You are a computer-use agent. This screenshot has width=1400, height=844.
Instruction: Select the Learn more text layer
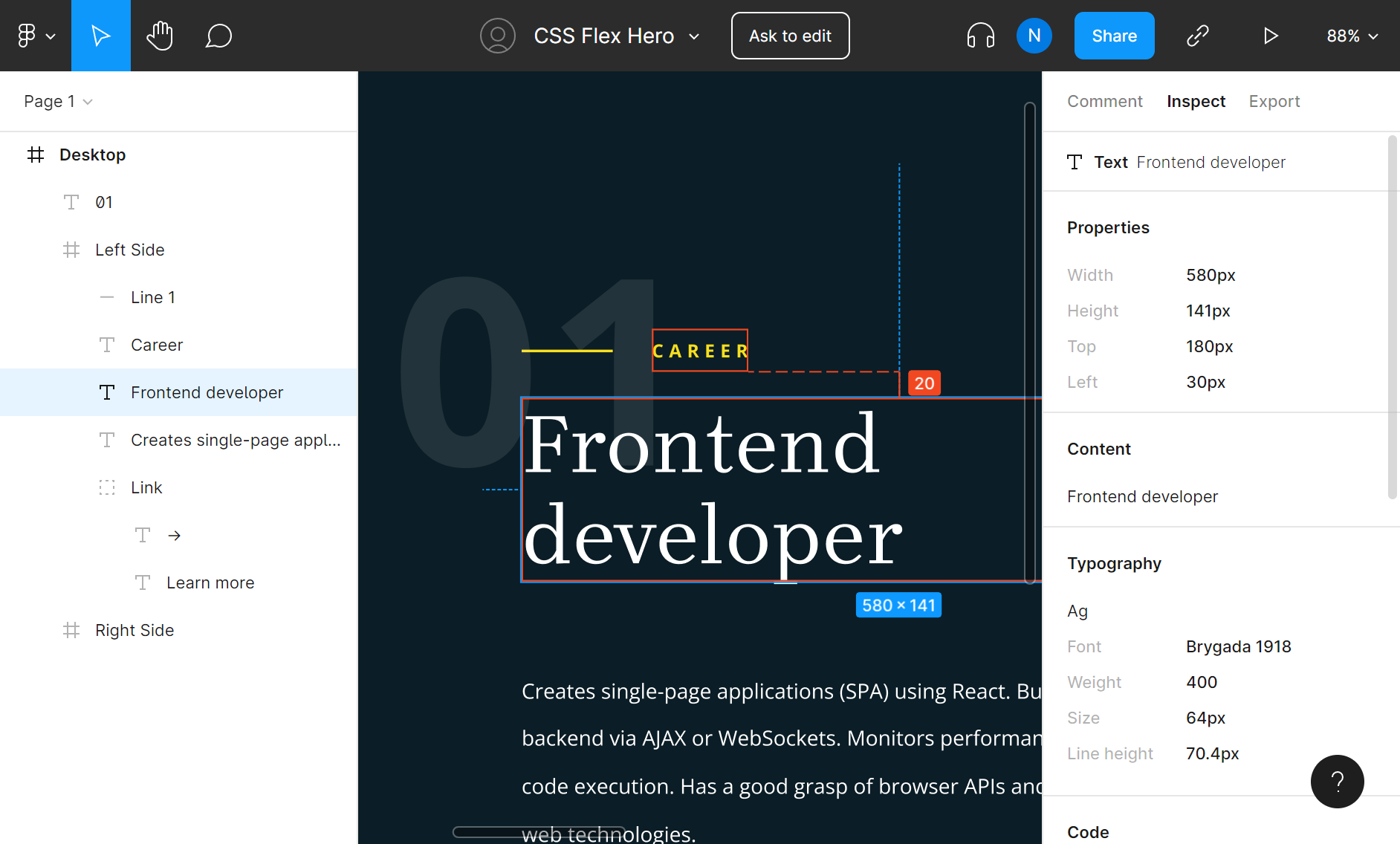(x=210, y=583)
